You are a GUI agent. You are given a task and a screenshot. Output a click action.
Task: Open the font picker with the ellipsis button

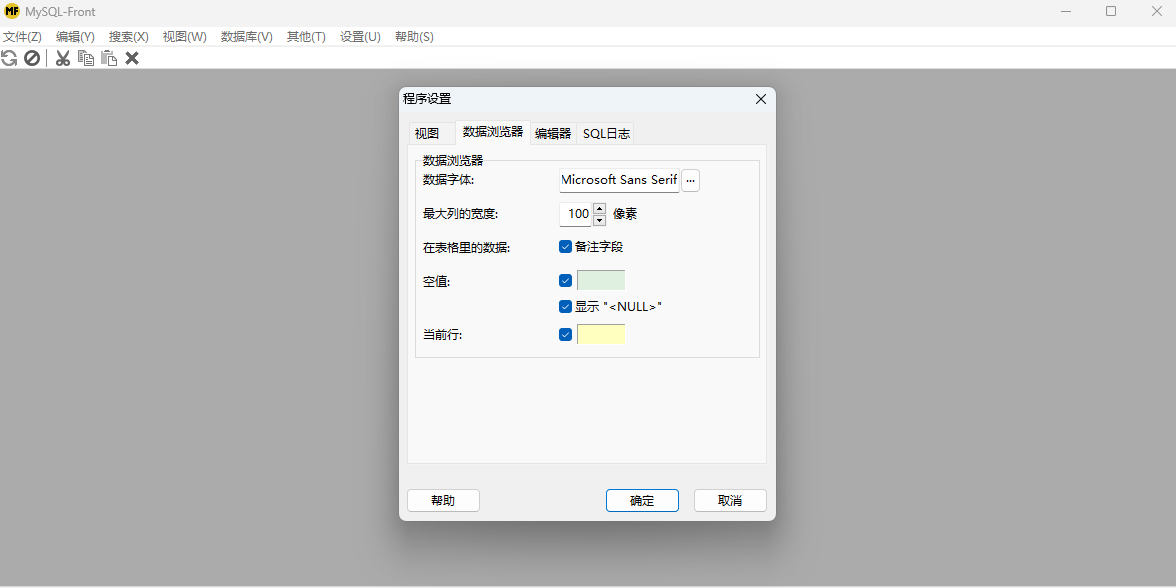(x=690, y=180)
